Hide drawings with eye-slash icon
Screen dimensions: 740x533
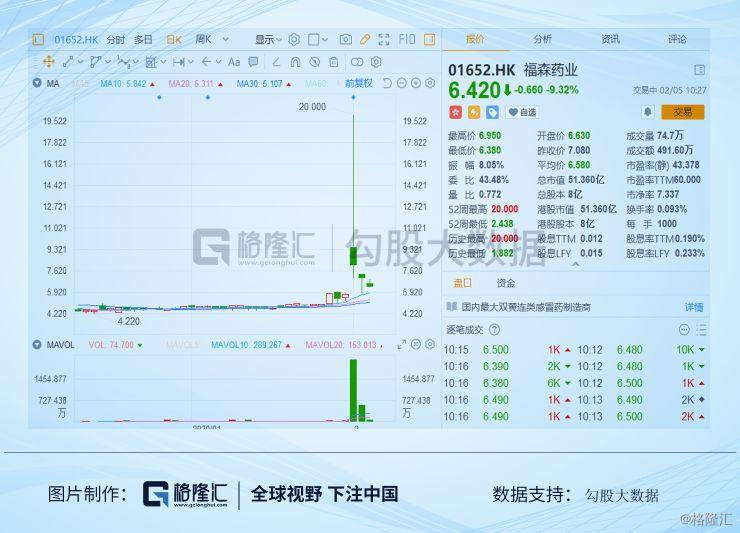315,62
